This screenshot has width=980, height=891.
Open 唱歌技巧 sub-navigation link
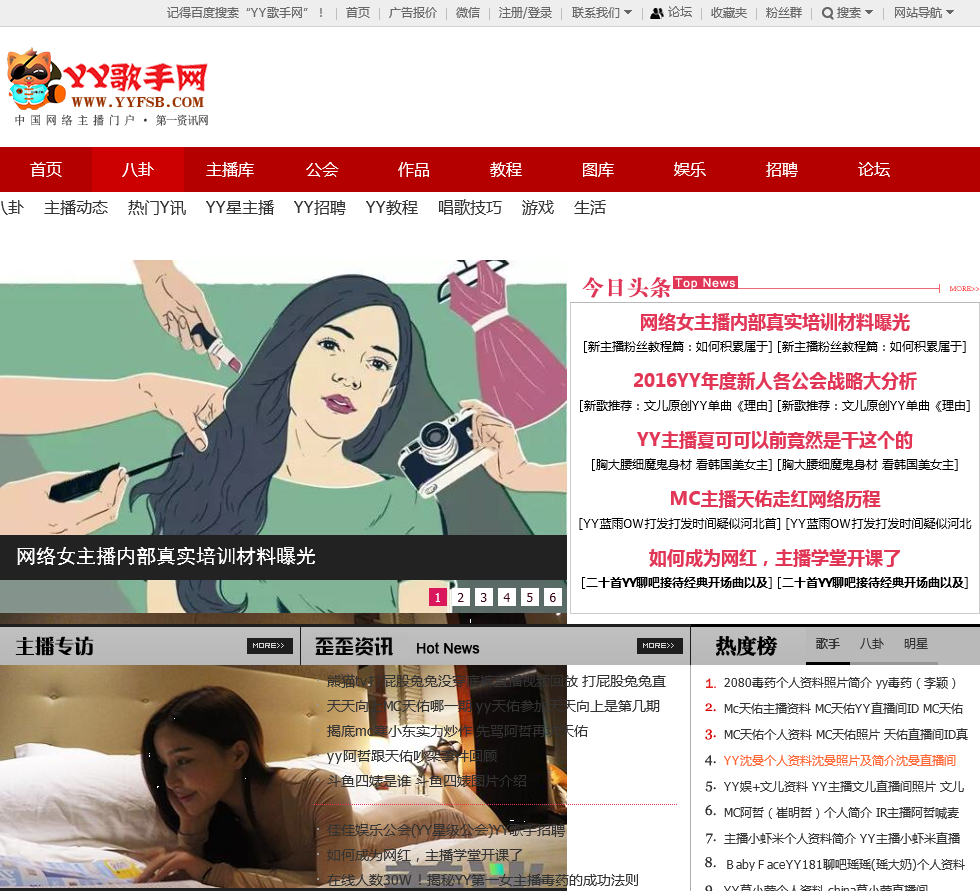click(470, 207)
